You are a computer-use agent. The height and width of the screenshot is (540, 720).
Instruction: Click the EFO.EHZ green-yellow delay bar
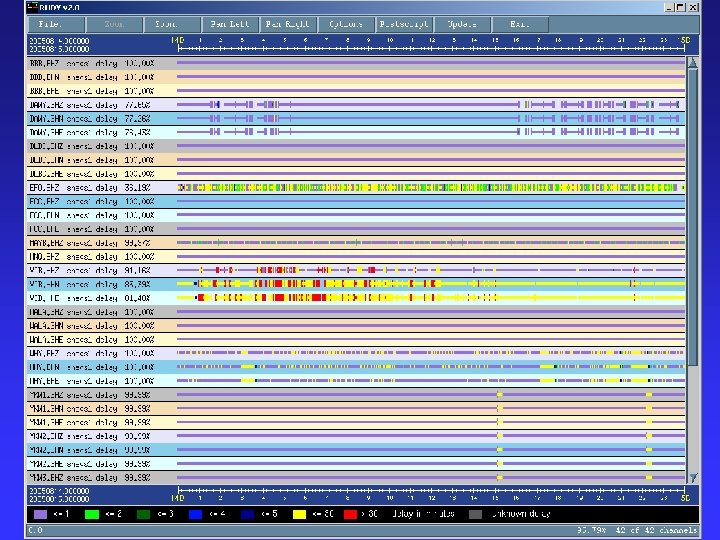(x=431, y=187)
